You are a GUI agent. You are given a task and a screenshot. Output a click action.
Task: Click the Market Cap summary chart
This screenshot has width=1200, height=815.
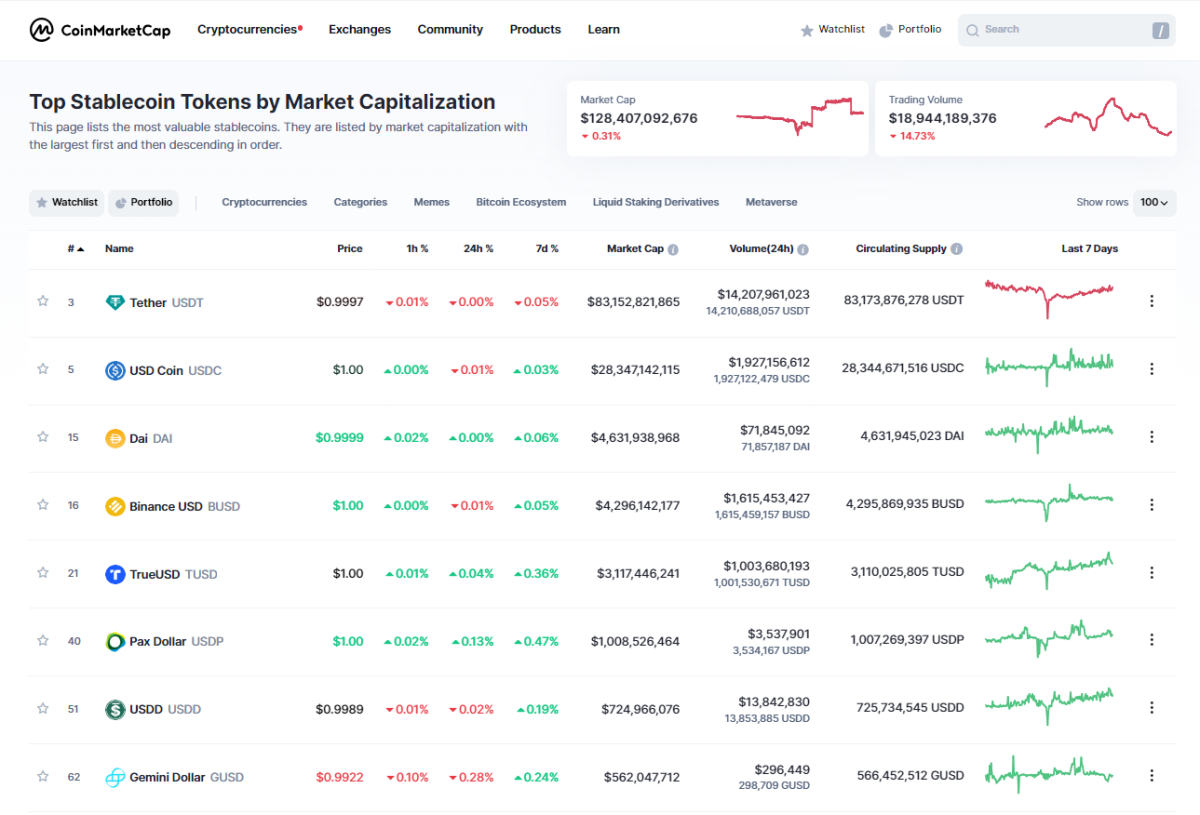click(800, 116)
